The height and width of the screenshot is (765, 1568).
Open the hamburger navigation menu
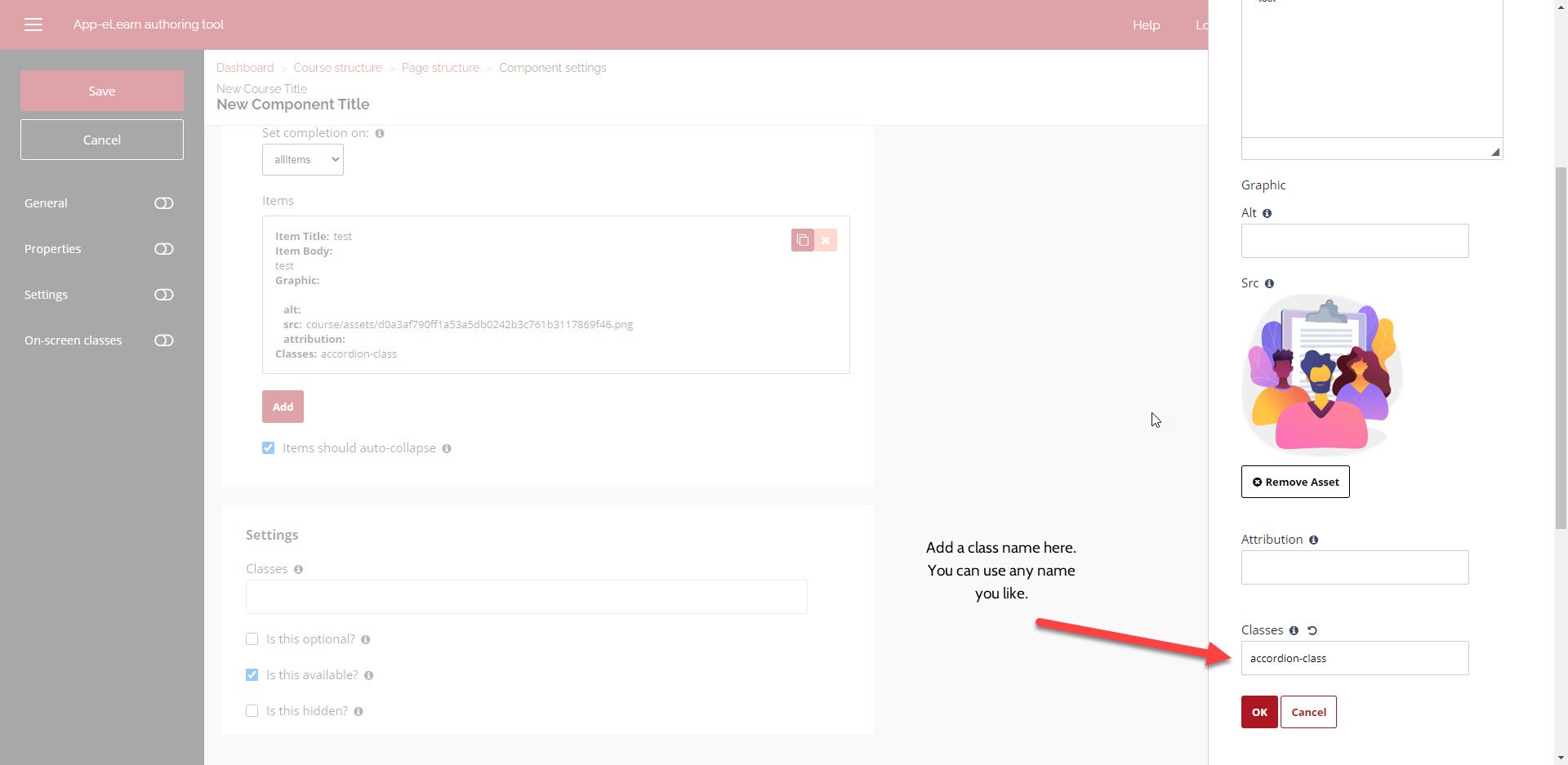33,24
